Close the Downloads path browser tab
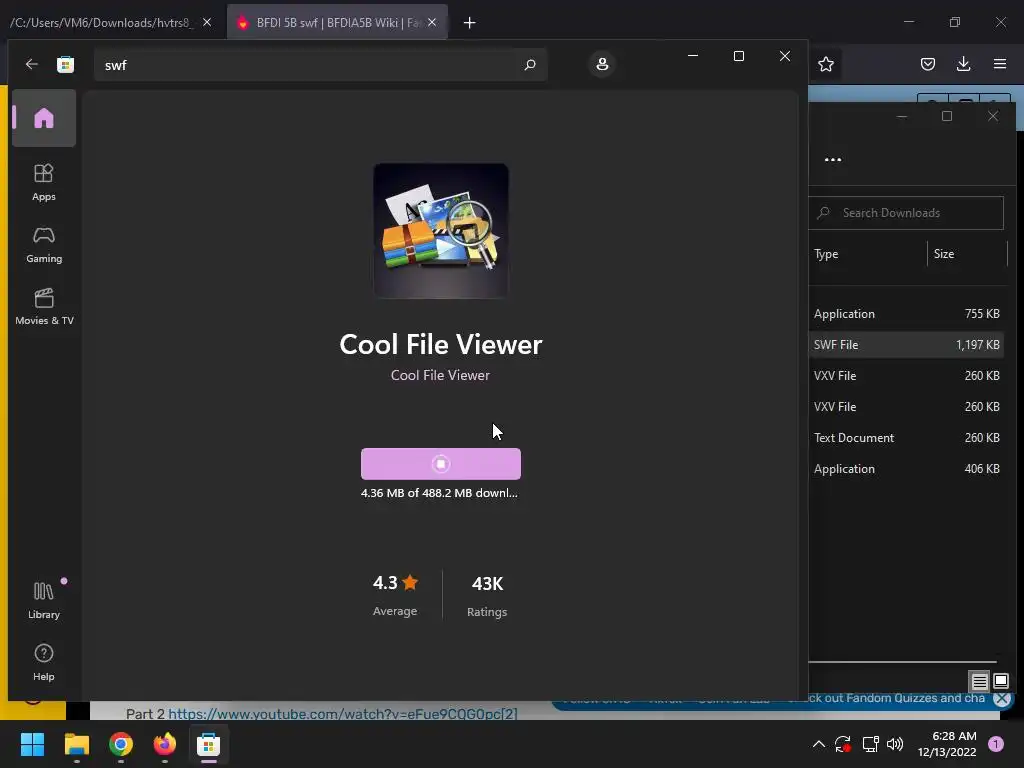The width and height of the screenshot is (1024, 768). coord(207,23)
